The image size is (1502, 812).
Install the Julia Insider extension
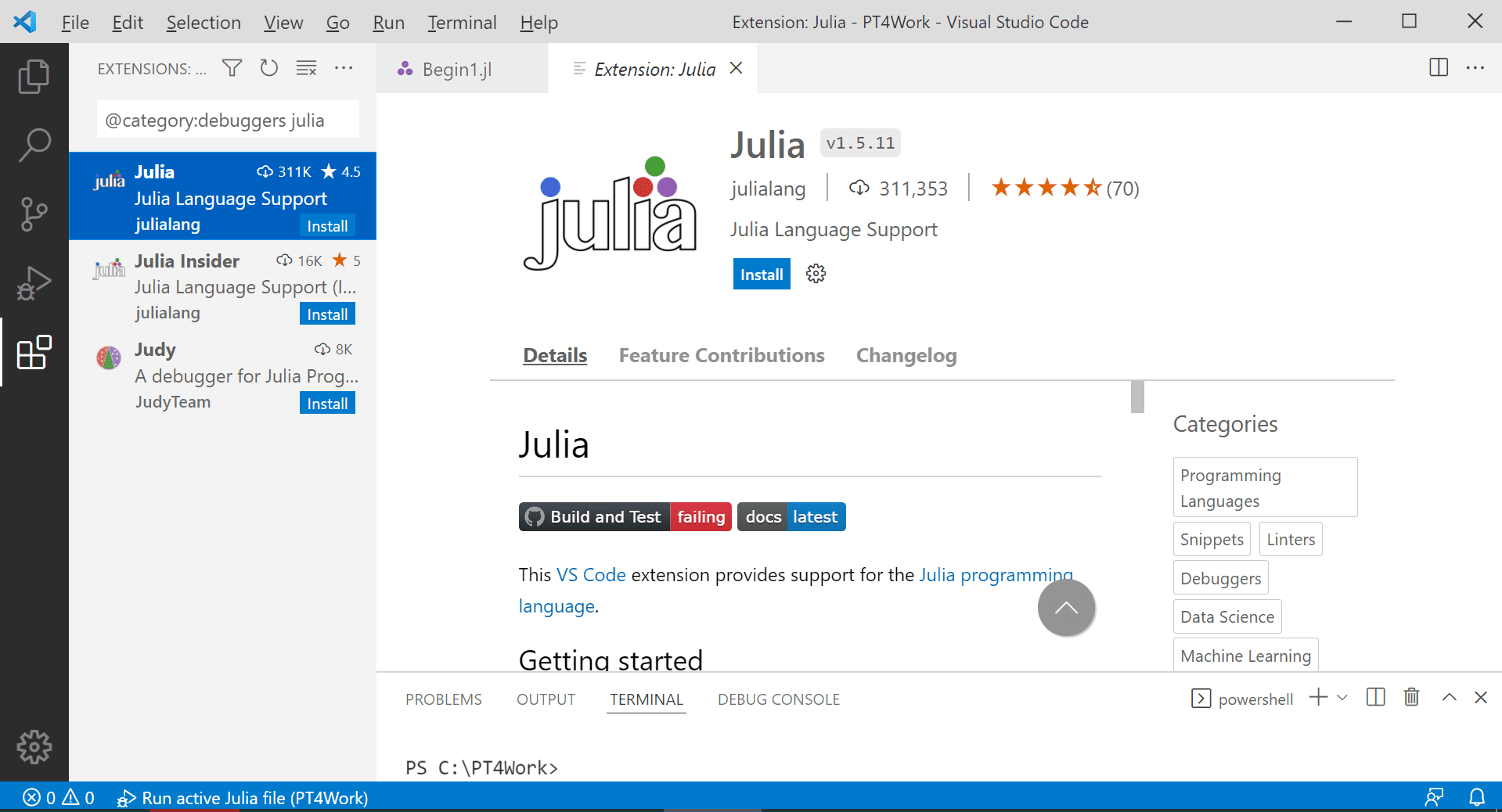click(x=327, y=314)
